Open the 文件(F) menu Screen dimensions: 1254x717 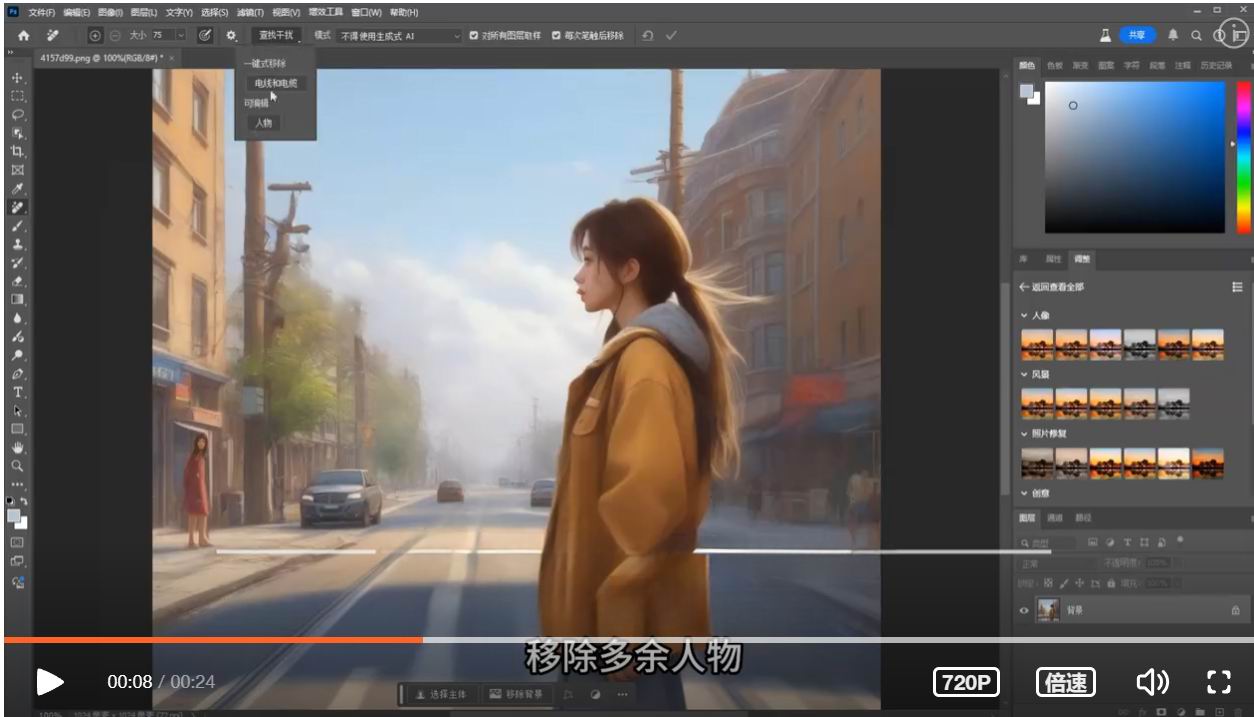point(43,12)
